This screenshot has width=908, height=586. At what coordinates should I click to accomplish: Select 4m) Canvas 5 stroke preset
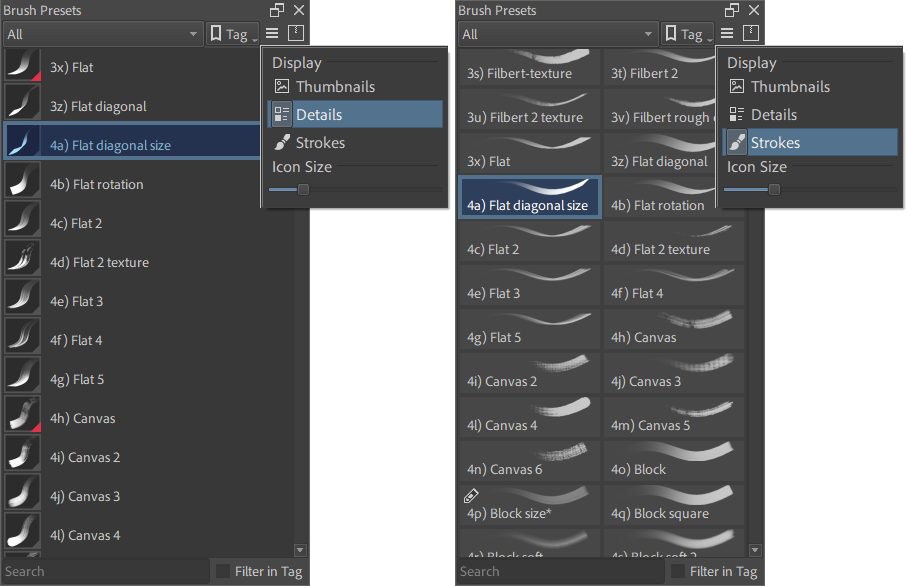pyautogui.click(x=673, y=417)
